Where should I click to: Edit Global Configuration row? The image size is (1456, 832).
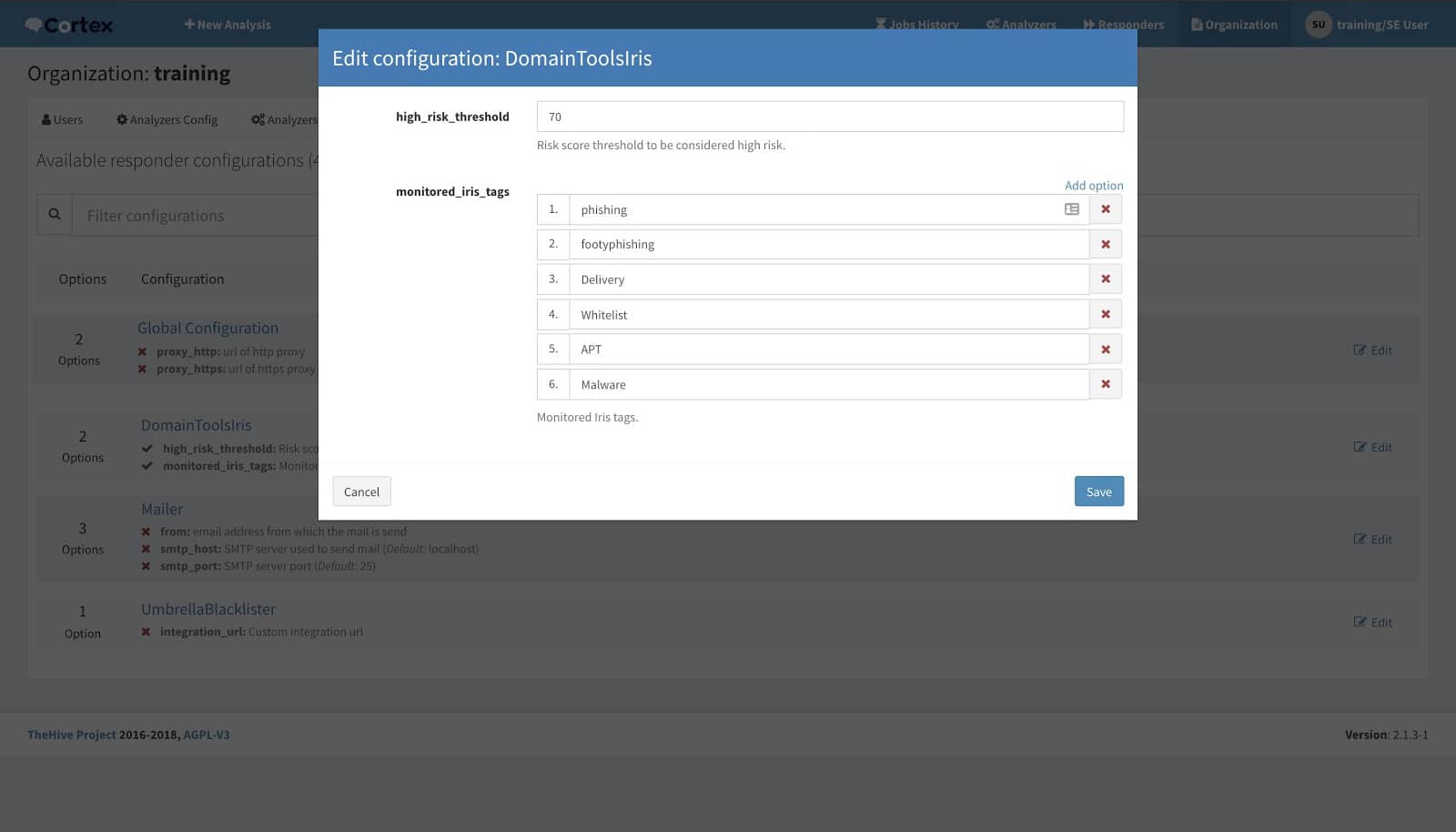tap(1372, 350)
